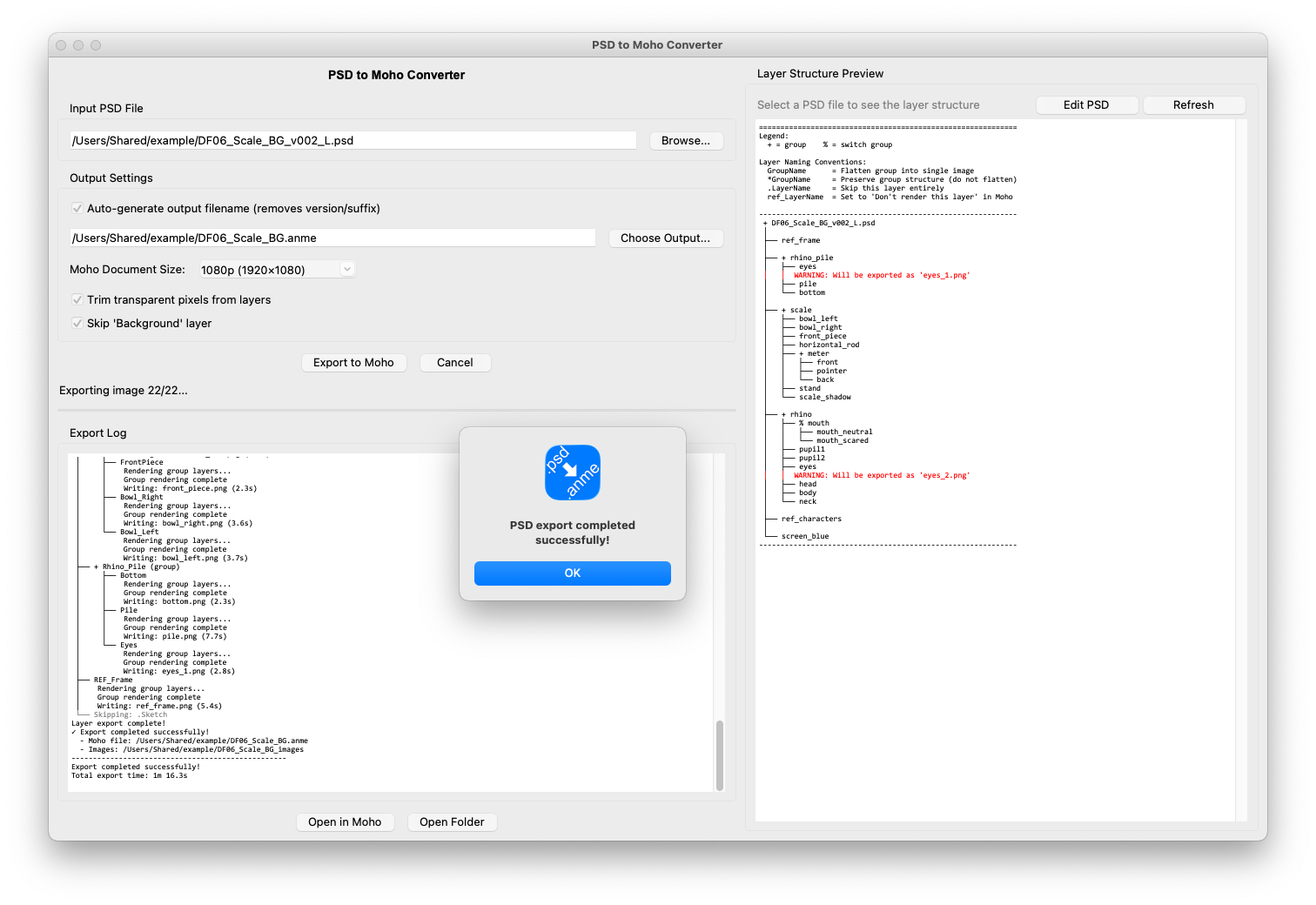1316x905 pixels.
Task: Cancel the current export
Action: [454, 362]
